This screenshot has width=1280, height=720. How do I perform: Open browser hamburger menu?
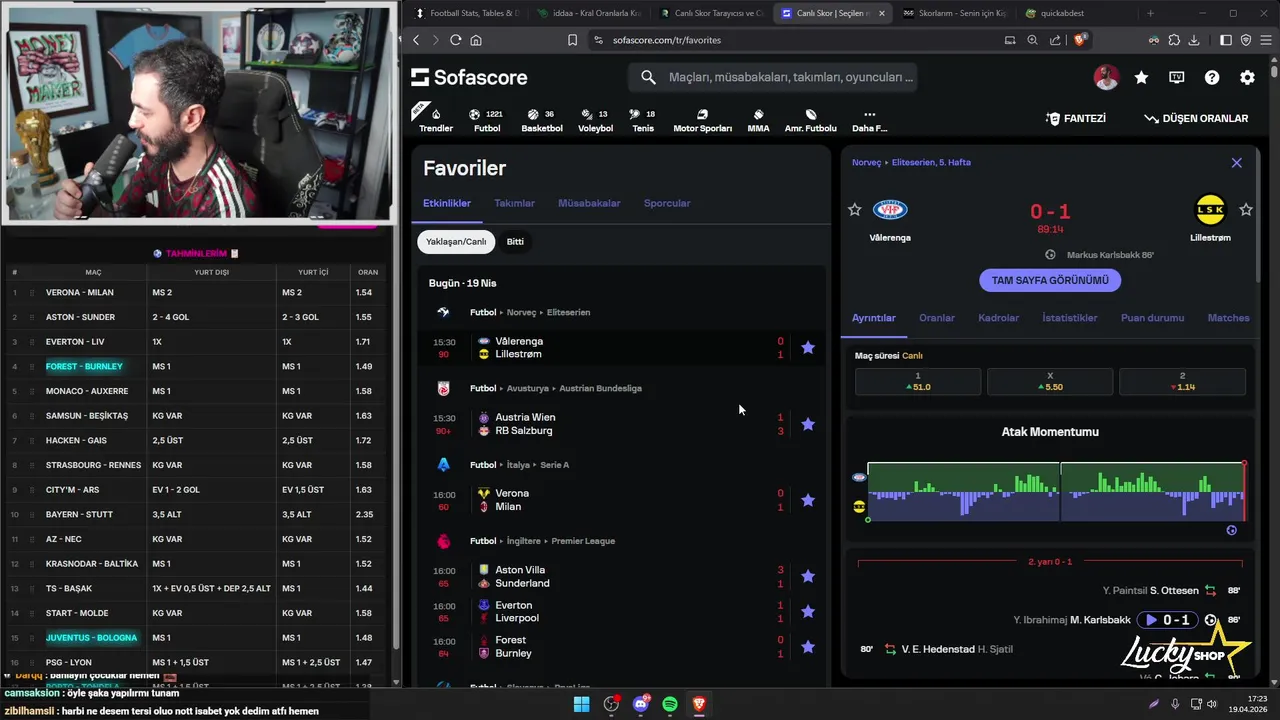coord(1265,40)
